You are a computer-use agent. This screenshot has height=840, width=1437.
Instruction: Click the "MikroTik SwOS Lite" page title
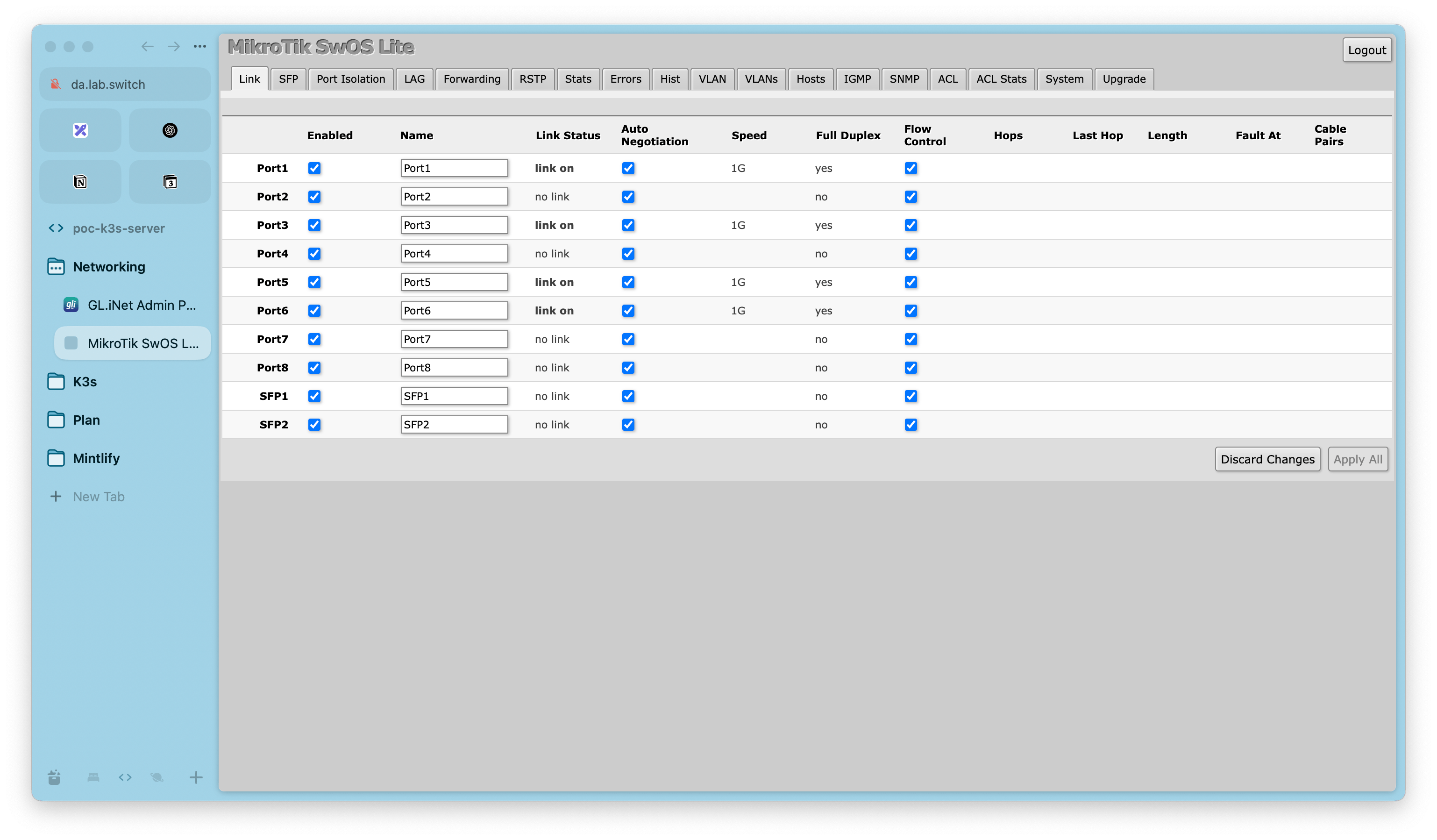tap(321, 47)
